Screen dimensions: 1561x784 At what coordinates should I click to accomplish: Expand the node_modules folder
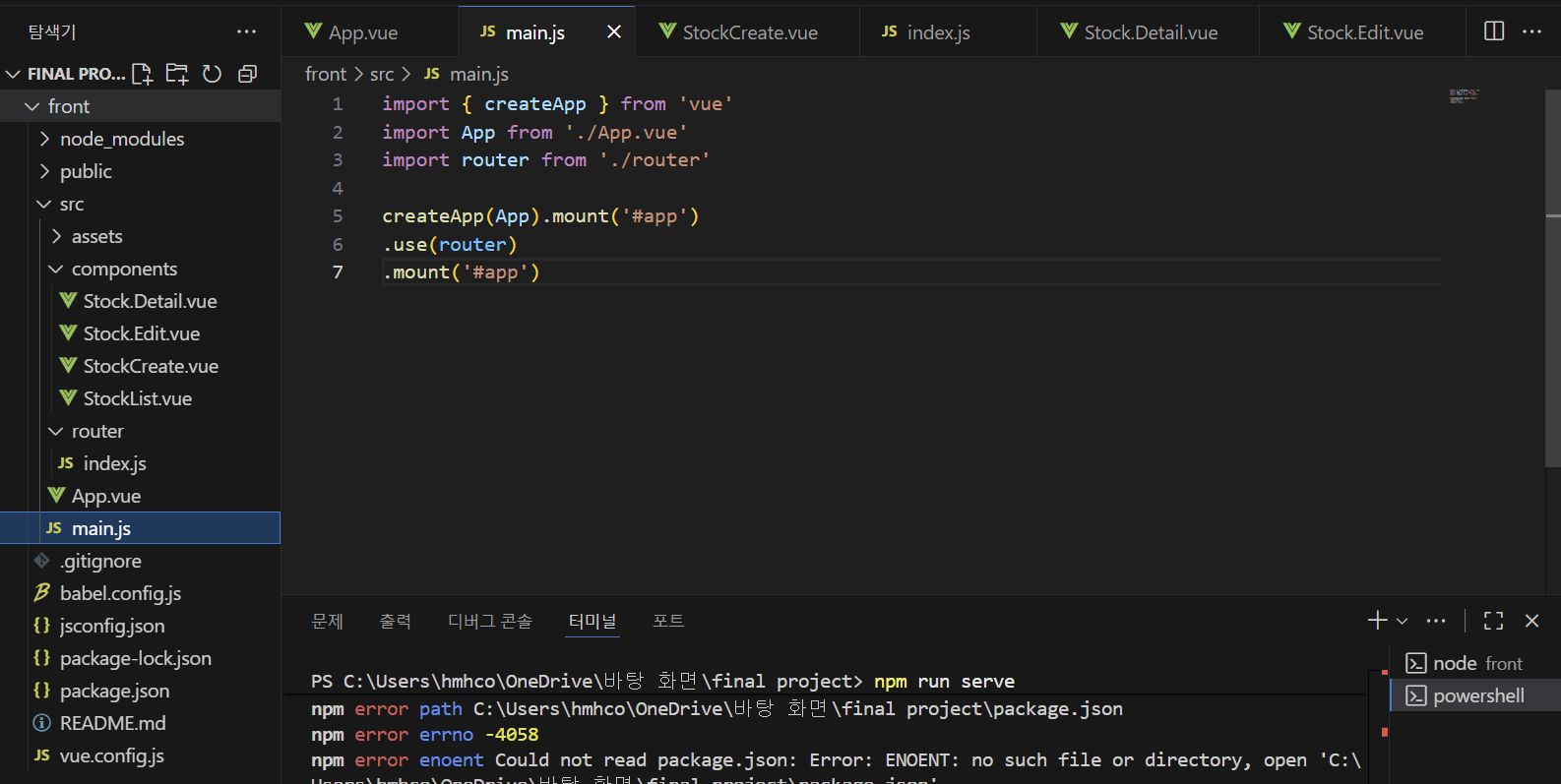coord(121,139)
